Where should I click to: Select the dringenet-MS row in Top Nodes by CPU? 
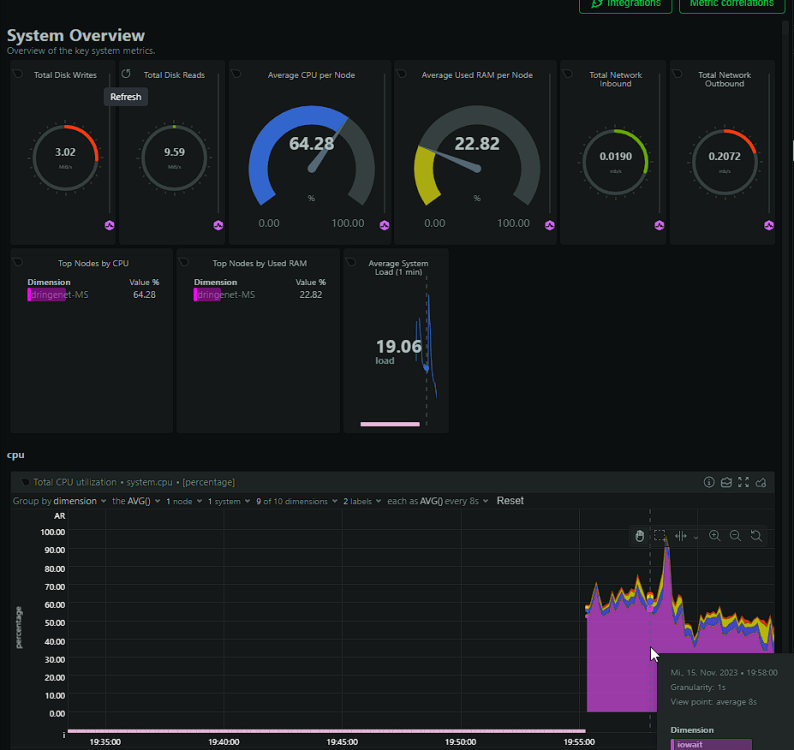pyautogui.click(x=93, y=295)
